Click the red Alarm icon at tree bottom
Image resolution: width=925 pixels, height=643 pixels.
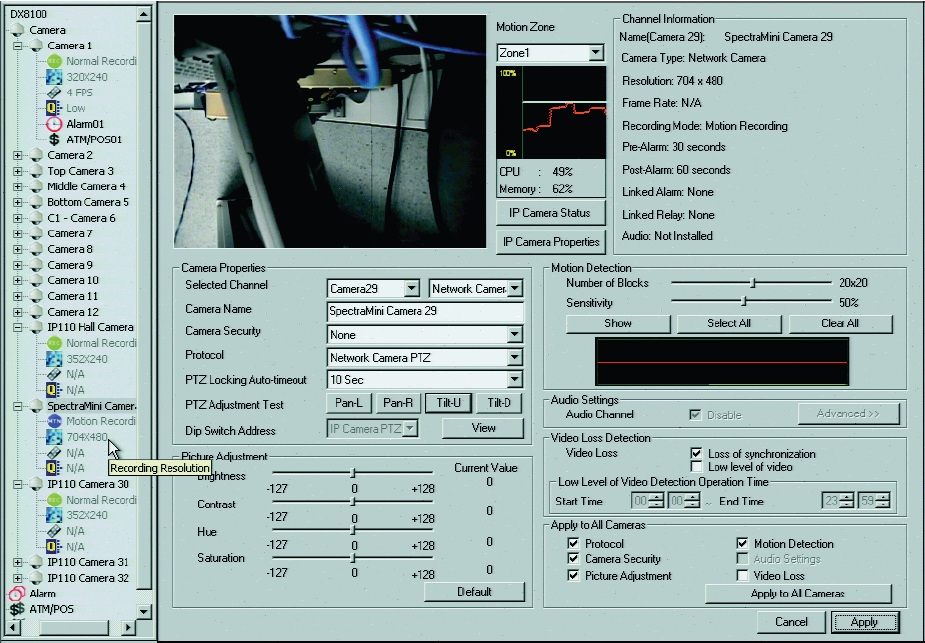18,593
